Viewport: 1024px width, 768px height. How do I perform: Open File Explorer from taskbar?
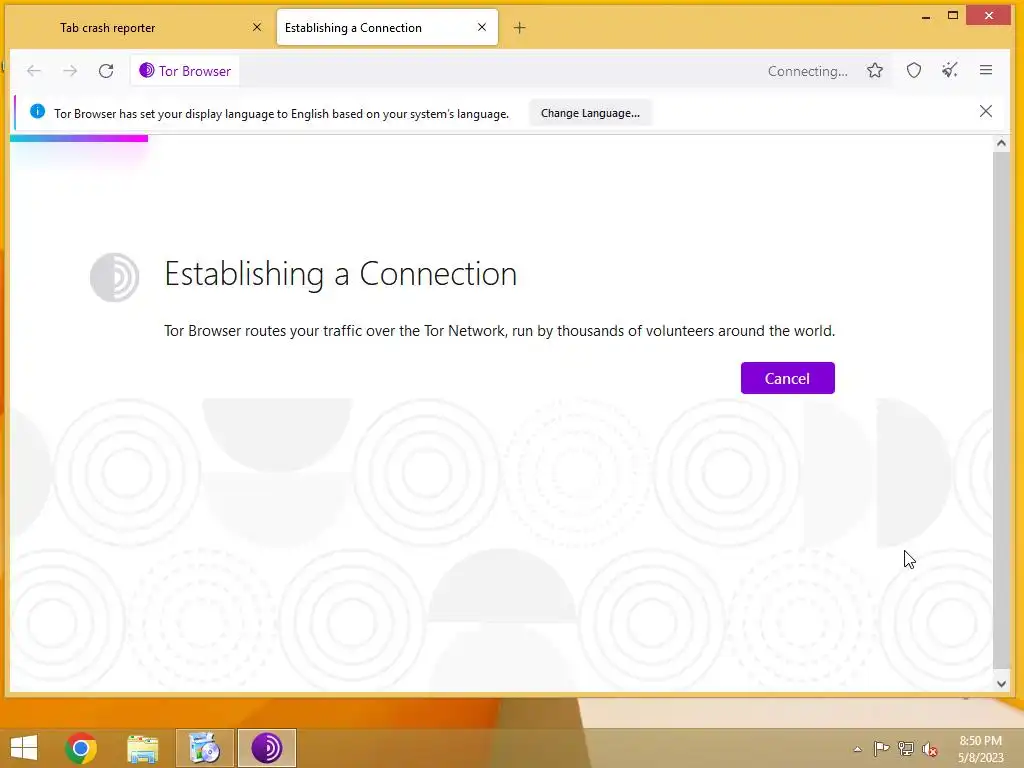point(142,748)
